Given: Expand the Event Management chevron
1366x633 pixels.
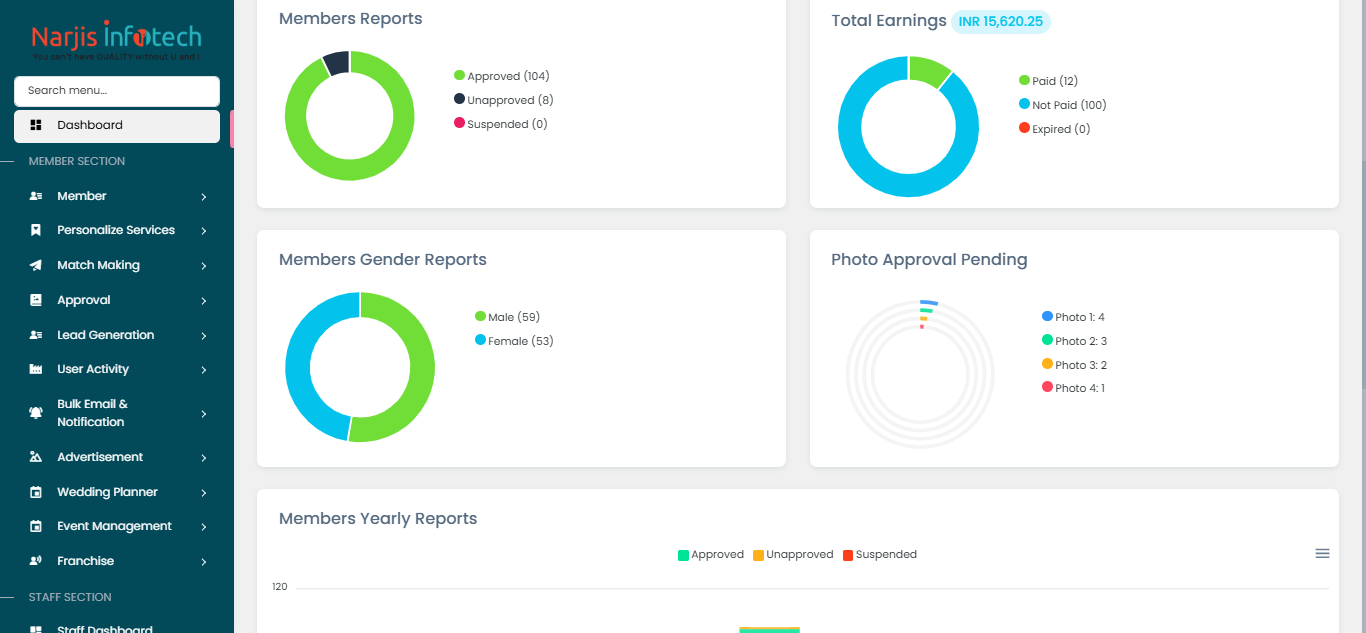Looking at the screenshot, I should (204, 527).
